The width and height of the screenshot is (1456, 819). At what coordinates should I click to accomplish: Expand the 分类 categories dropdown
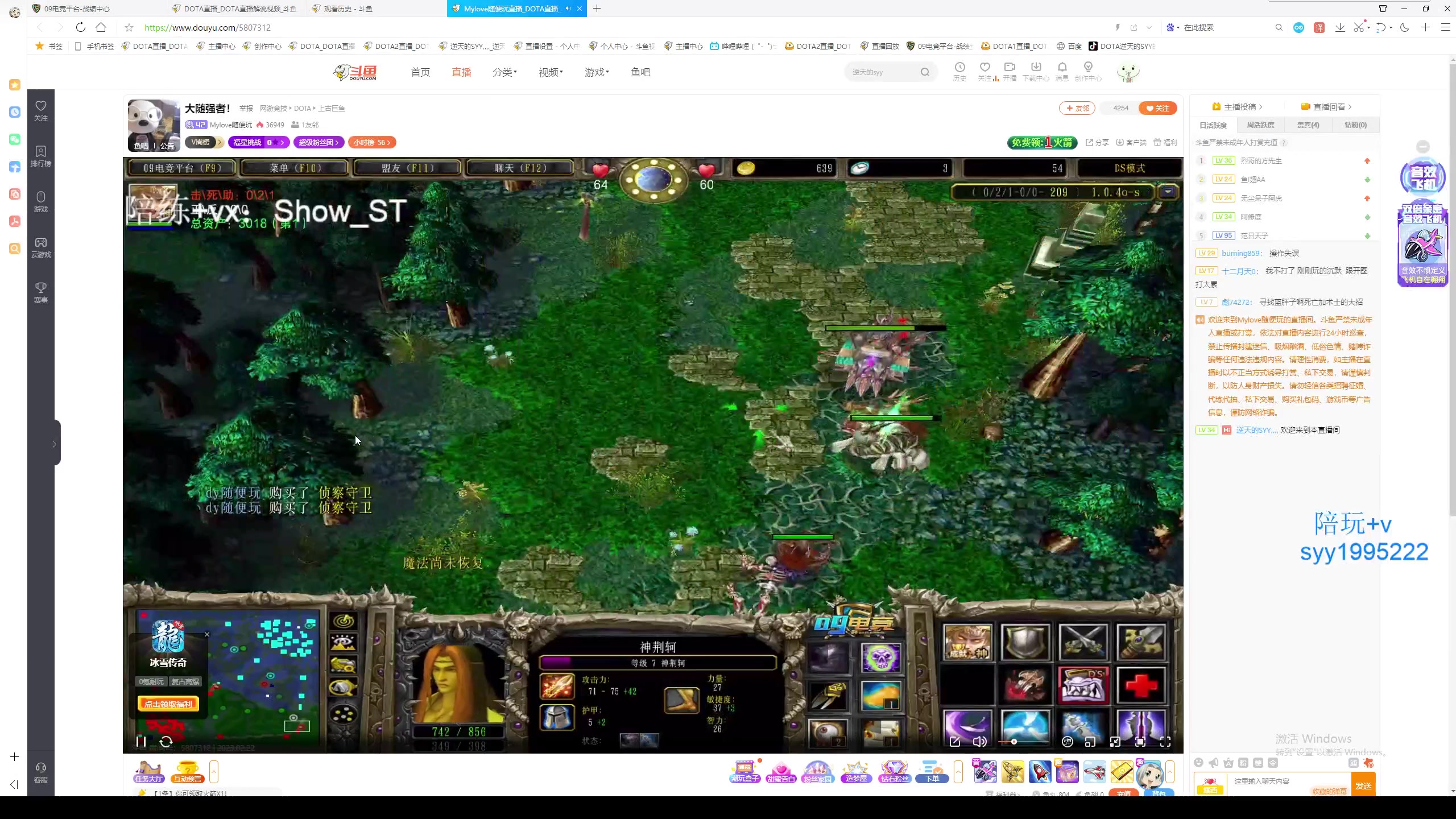[x=504, y=72]
